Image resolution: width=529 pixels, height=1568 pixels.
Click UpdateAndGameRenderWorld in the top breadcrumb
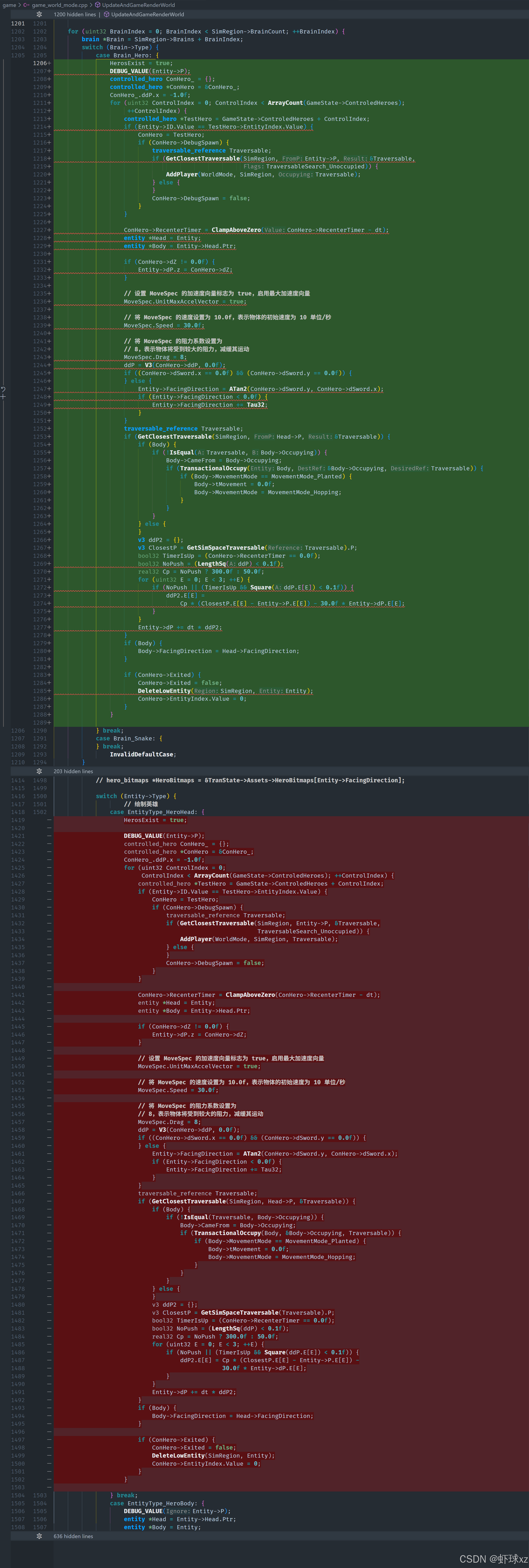pos(138,5)
